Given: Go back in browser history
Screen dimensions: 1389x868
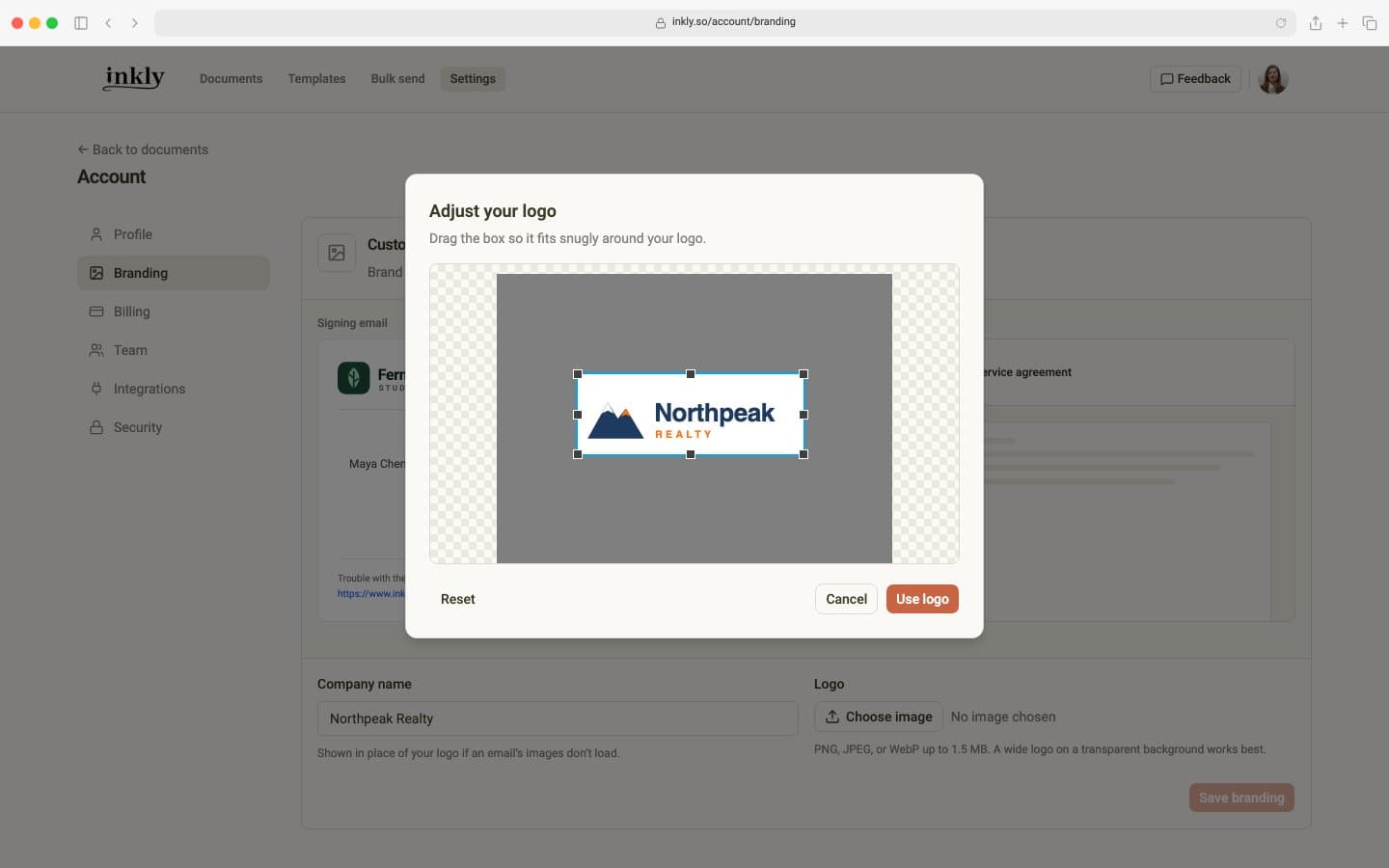Looking at the screenshot, I should (108, 23).
